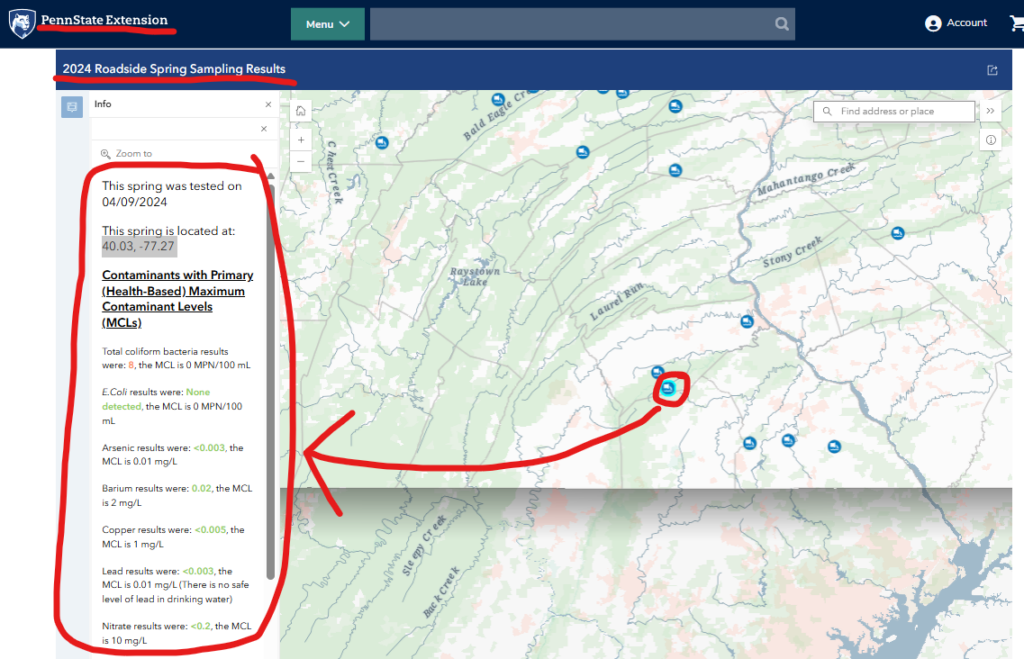Screen dimensions: 1024x659
Task: Select spring marker just above highlighted marker
Action: point(658,372)
